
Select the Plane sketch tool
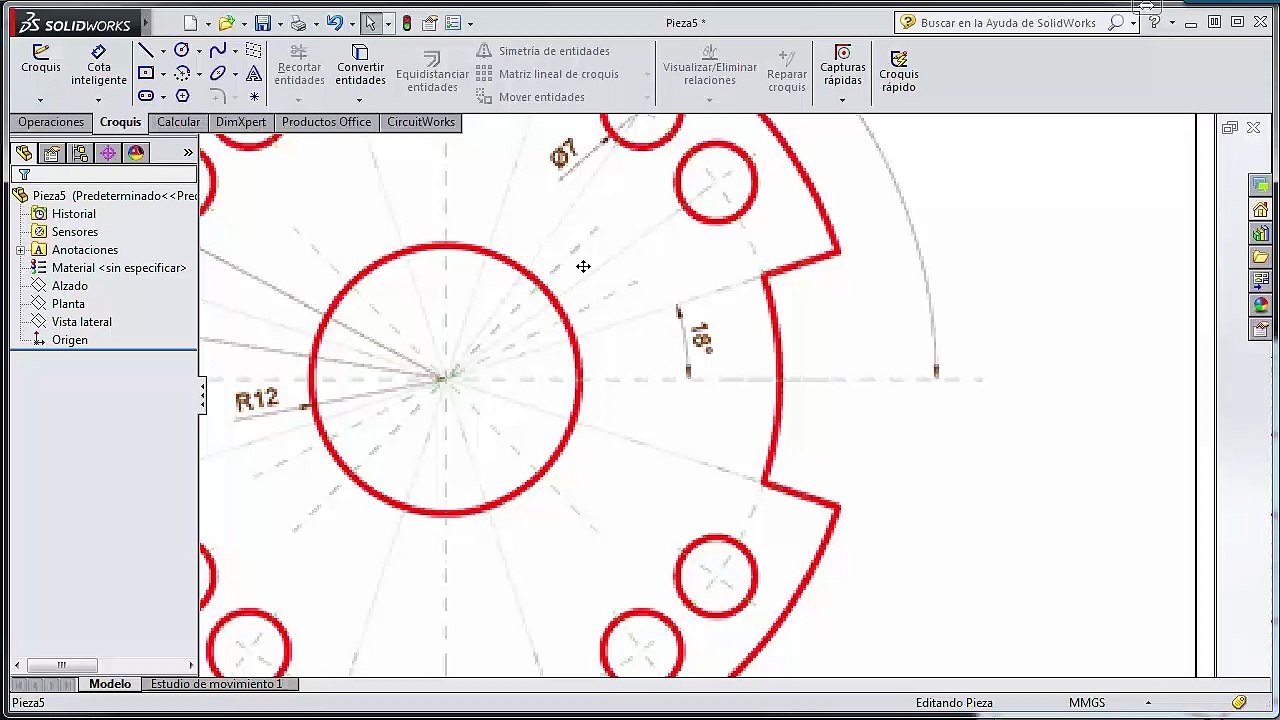(254, 50)
